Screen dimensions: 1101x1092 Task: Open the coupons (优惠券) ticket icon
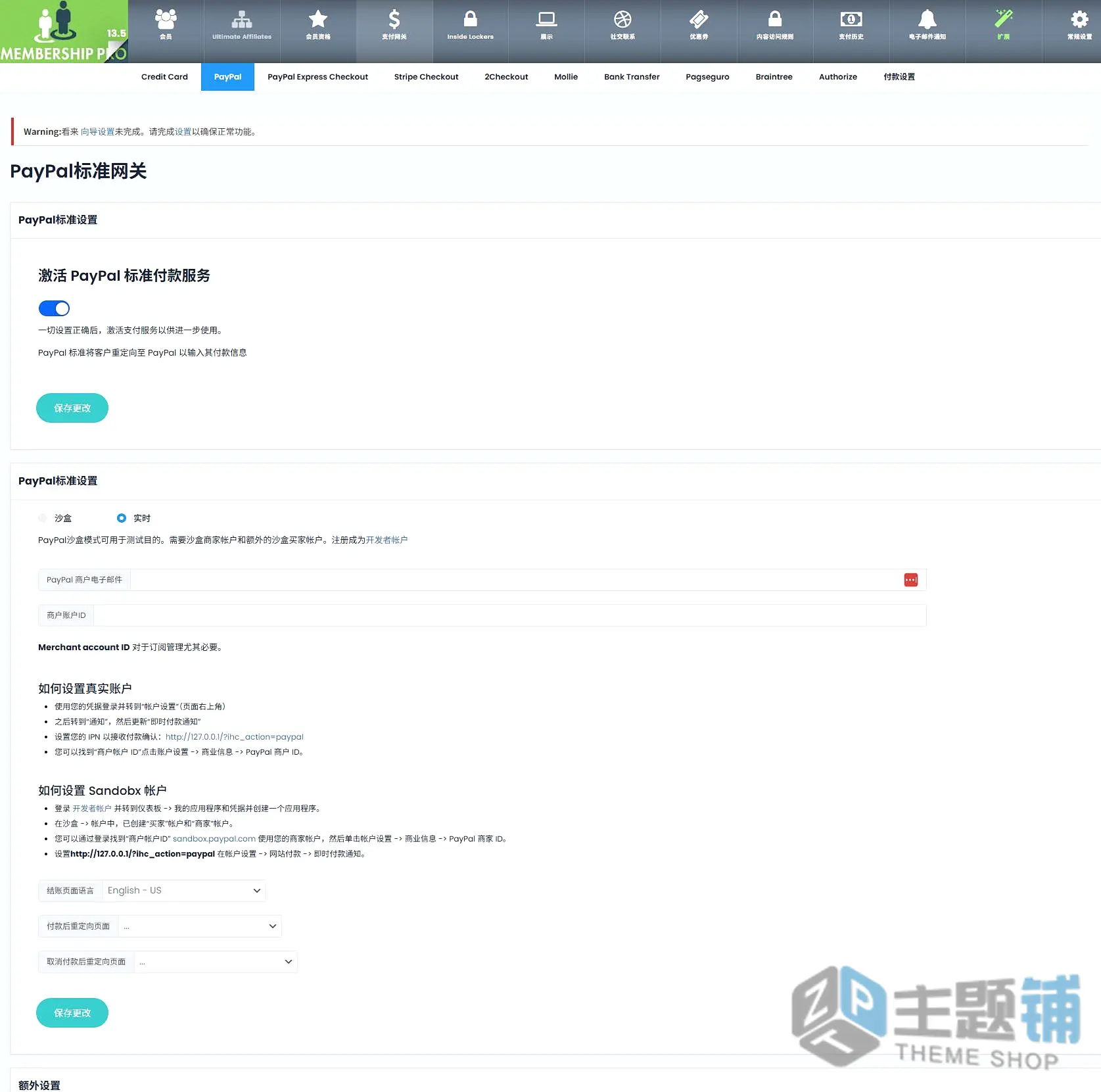[699, 25]
